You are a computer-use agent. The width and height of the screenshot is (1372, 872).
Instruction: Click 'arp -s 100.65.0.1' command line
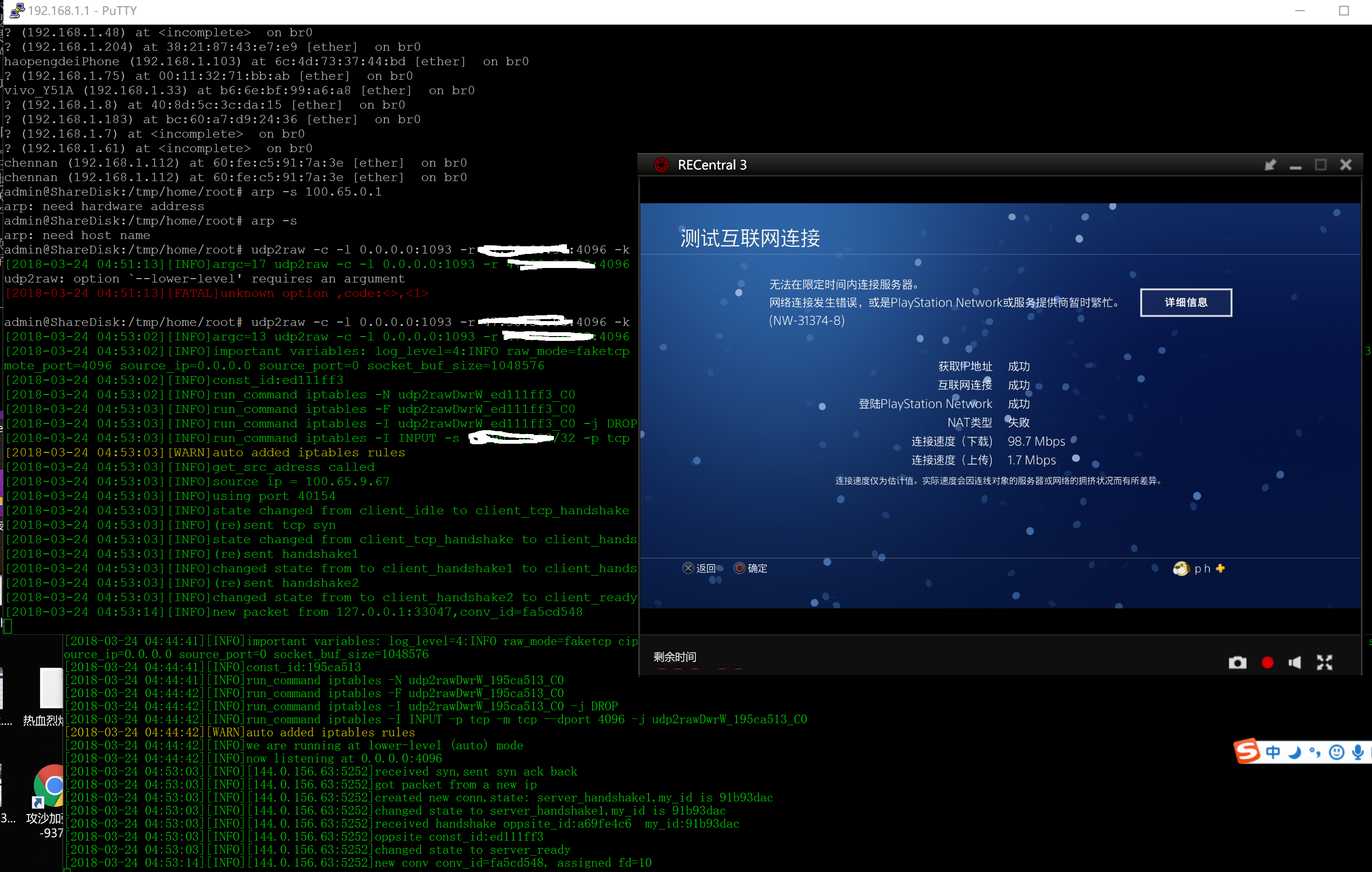[x=193, y=192]
